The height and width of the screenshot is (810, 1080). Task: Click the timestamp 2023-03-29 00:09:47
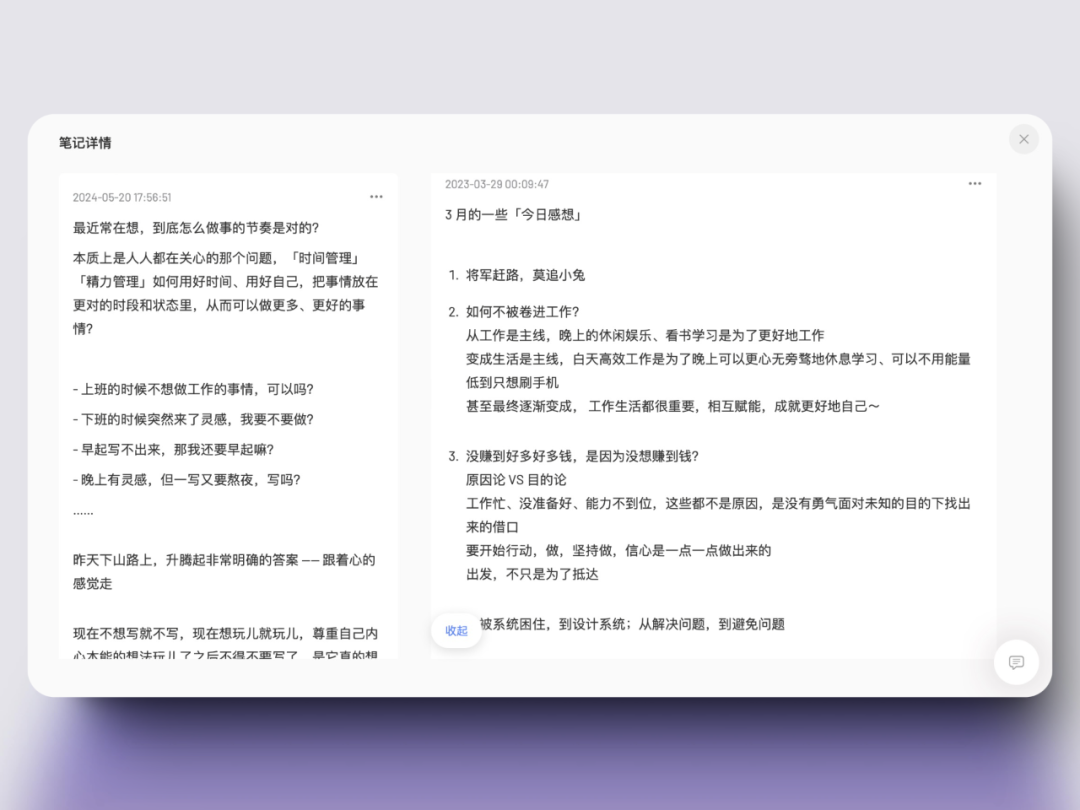click(497, 185)
